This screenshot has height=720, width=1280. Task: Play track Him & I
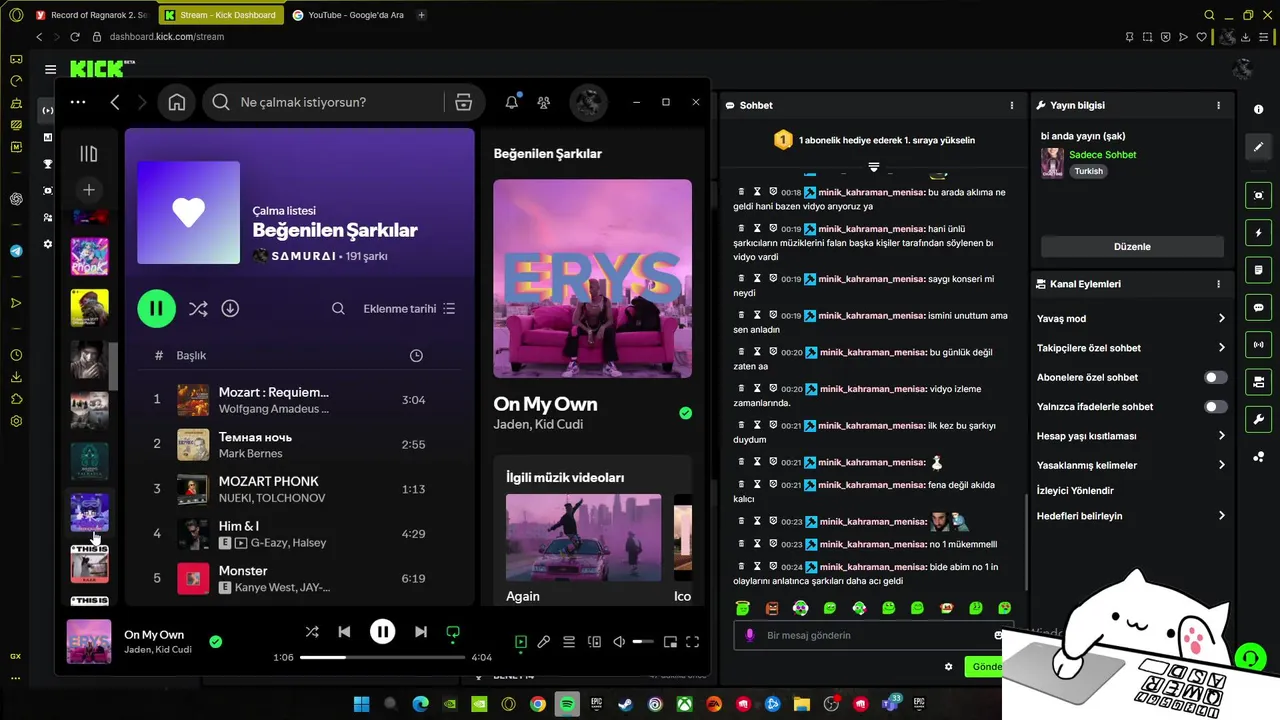300,534
